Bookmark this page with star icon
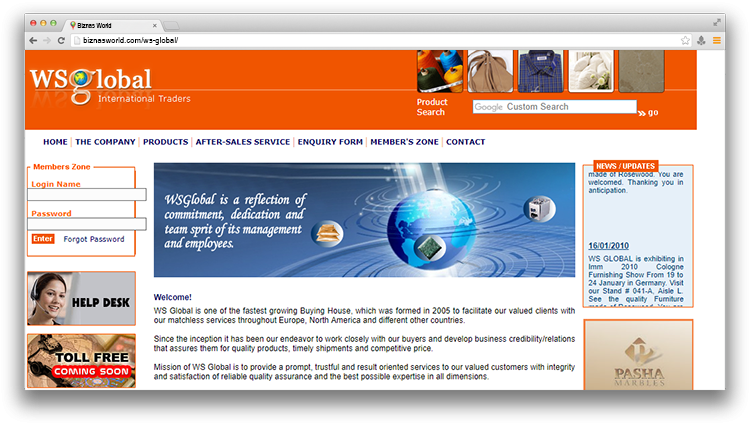The height and width of the screenshot is (425, 750). (x=685, y=40)
